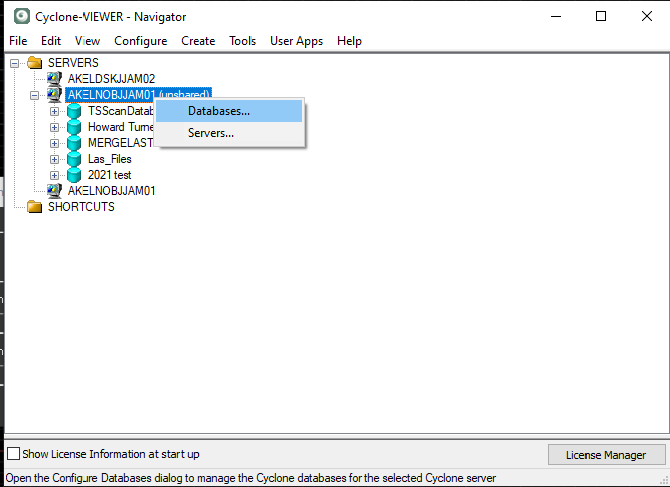Expand the Las_Files database node

[55, 159]
